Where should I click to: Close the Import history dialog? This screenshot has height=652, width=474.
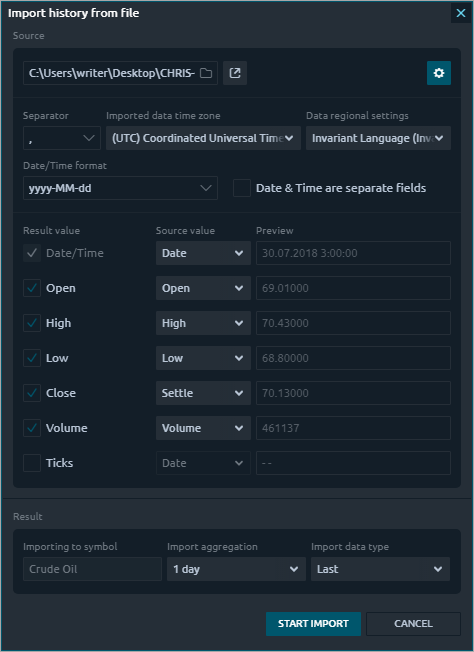[x=461, y=13]
